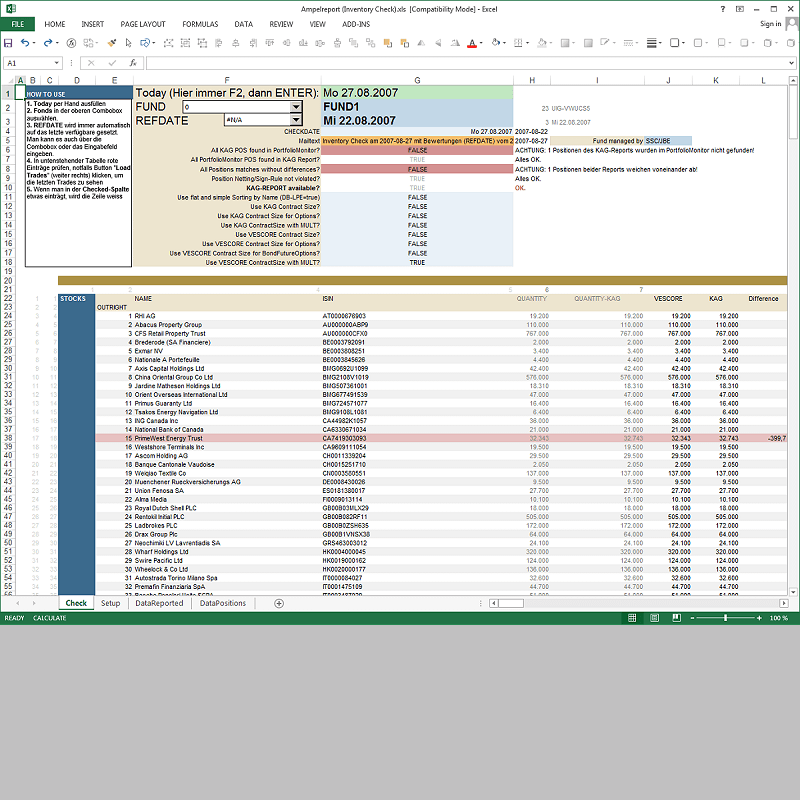Switch to the DataPositions sheet tab

tap(222, 603)
